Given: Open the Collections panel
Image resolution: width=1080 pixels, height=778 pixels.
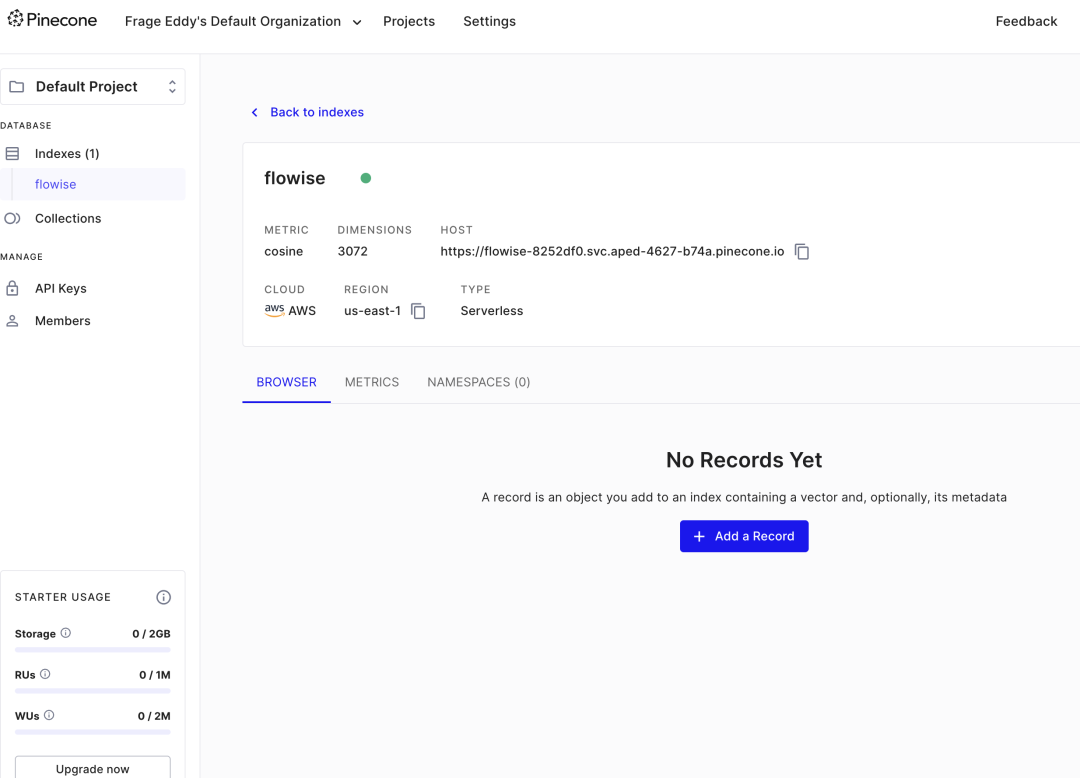Looking at the screenshot, I should [x=68, y=218].
